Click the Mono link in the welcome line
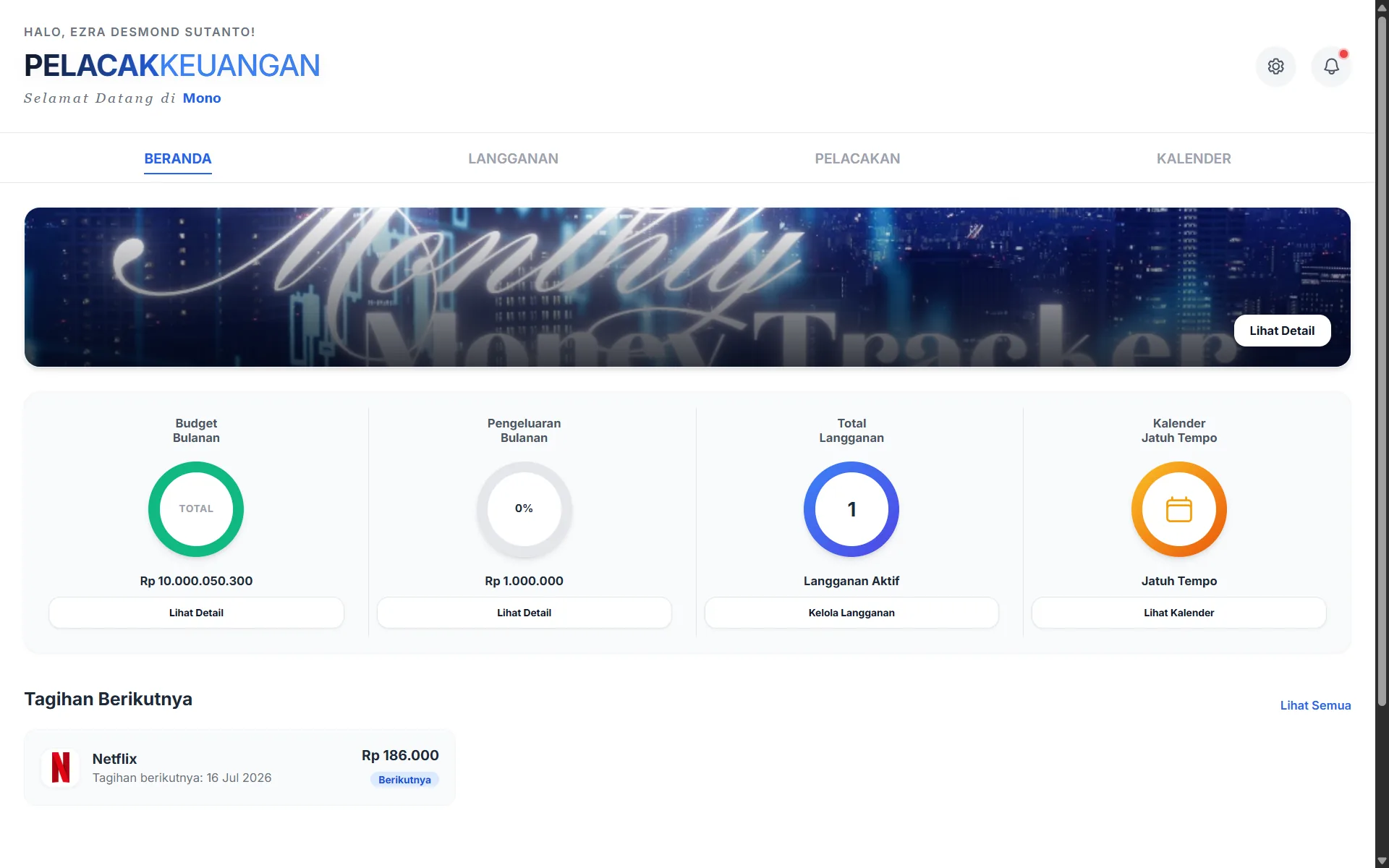This screenshot has height=868, width=1389. 202,98
